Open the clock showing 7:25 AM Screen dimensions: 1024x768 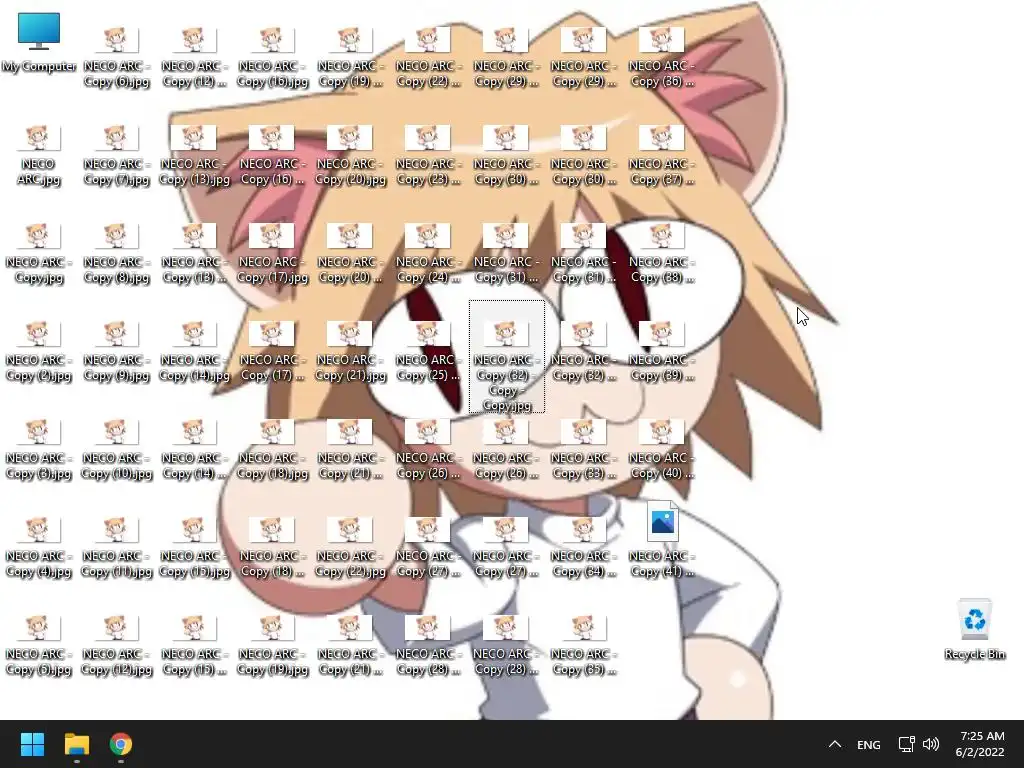tap(980, 744)
